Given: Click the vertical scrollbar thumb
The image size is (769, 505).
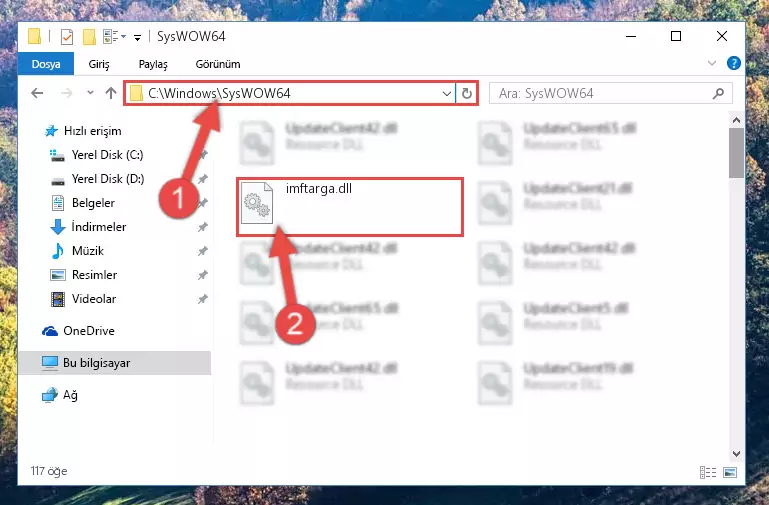Looking at the screenshot, I should (736, 152).
